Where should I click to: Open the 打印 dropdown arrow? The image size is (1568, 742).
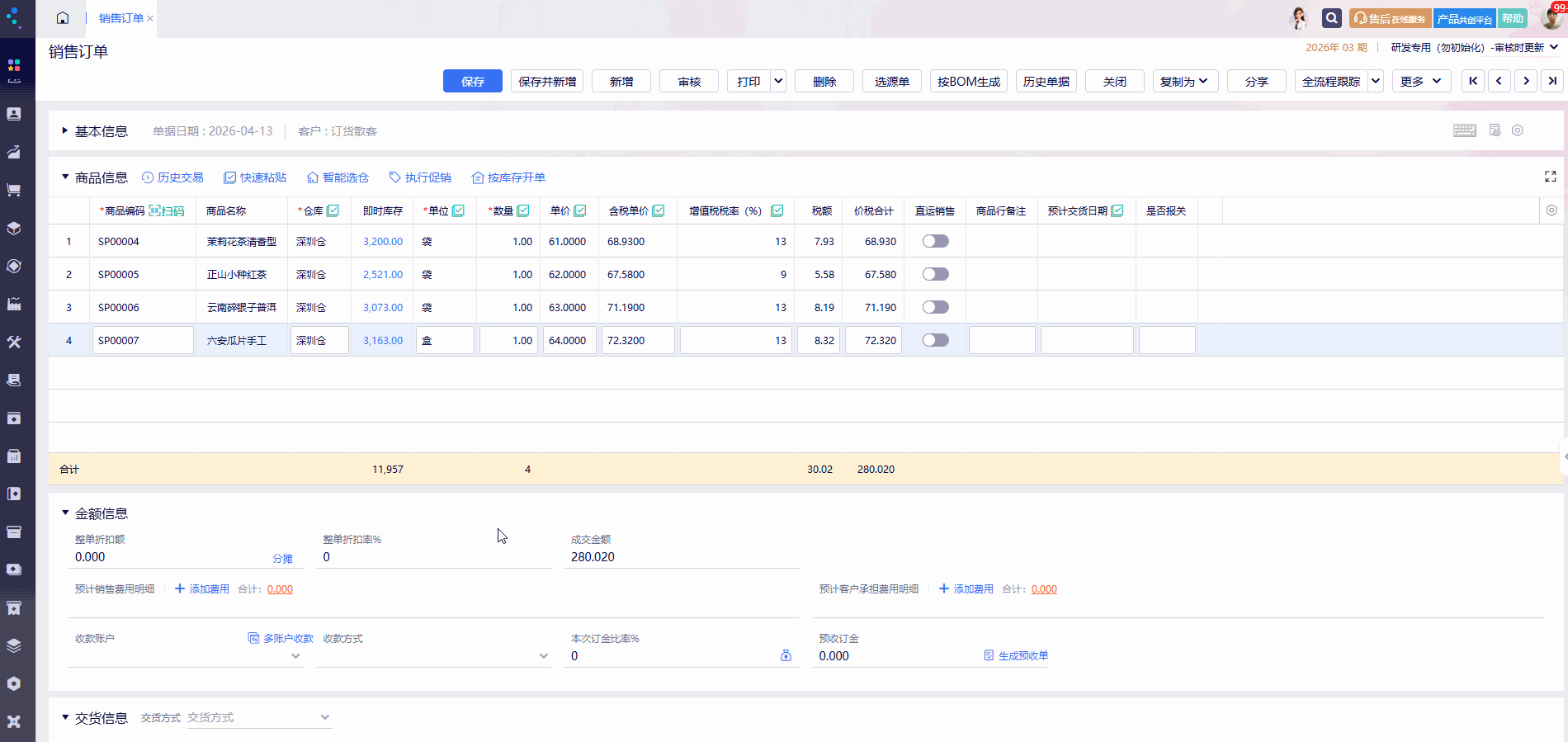click(778, 81)
